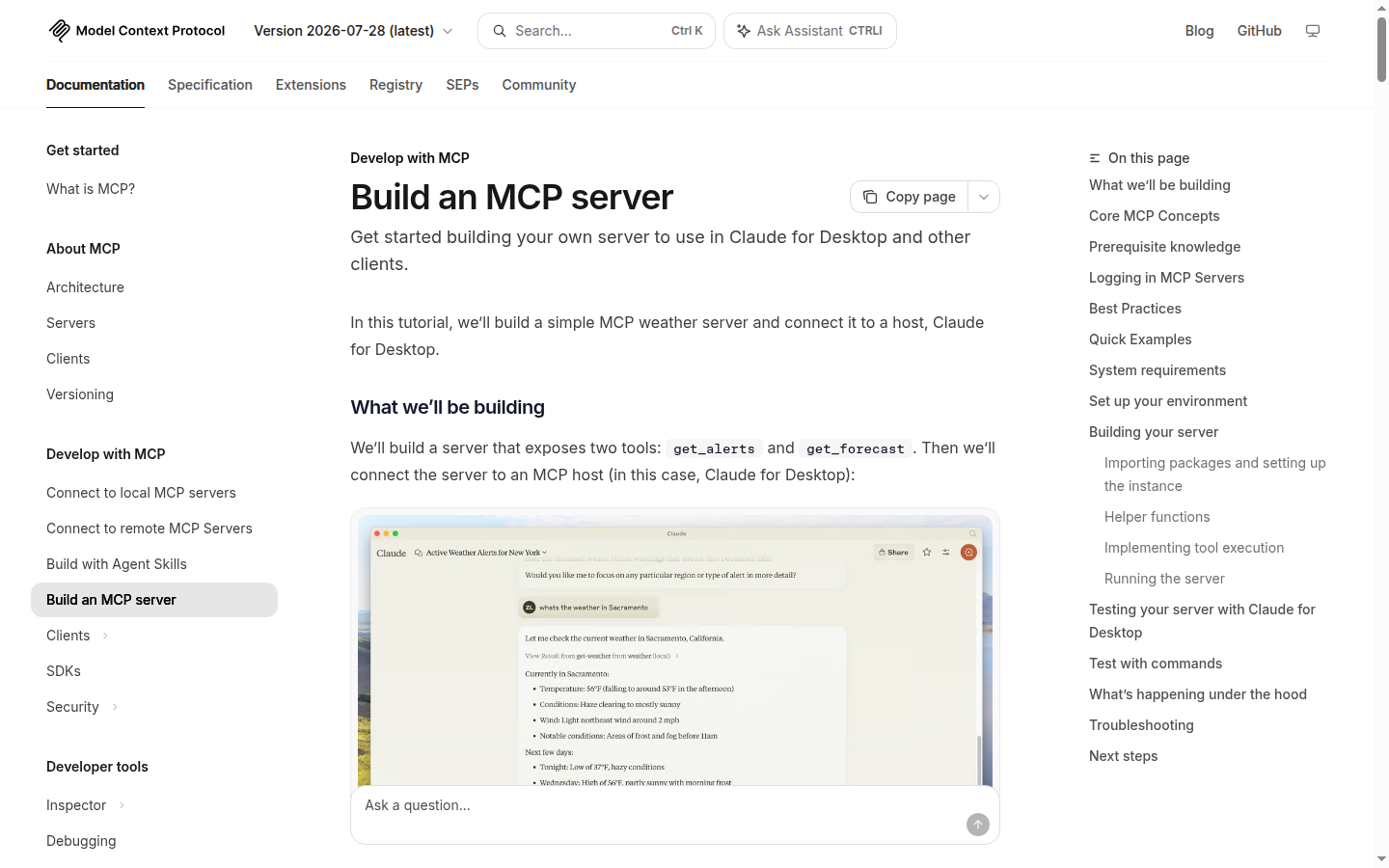
Task: Jump to Quick Examples
Action: click(x=1140, y=339)
